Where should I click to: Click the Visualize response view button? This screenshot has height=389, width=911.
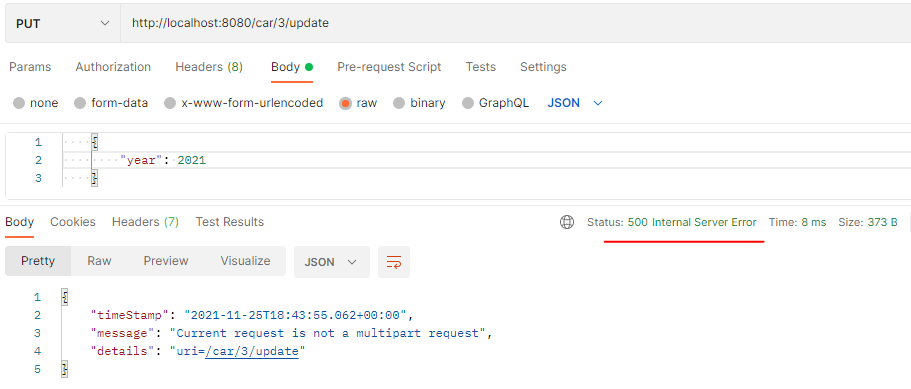click(x=245, y=261)
